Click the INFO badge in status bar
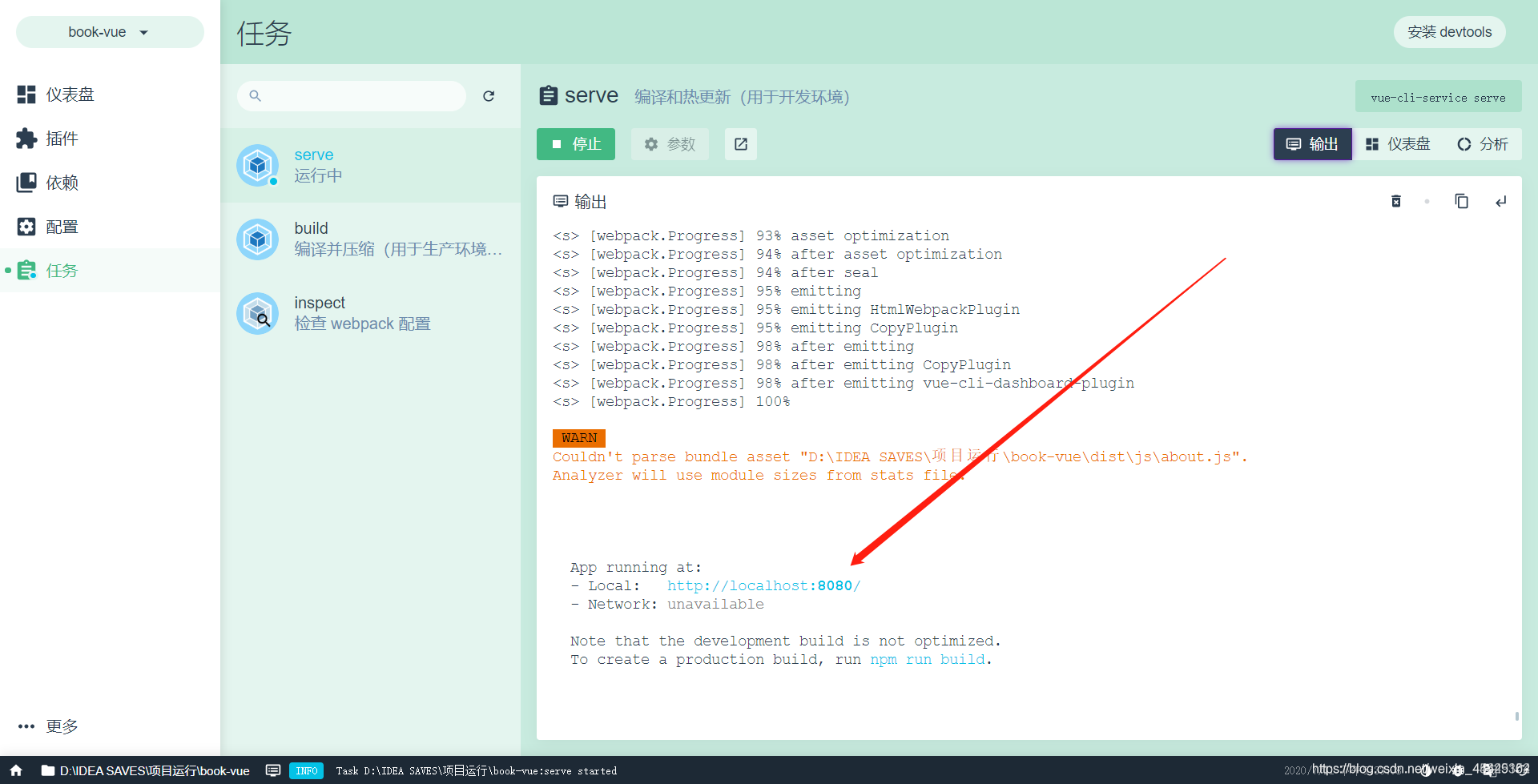1538x784 pixels. coord(306,770)
